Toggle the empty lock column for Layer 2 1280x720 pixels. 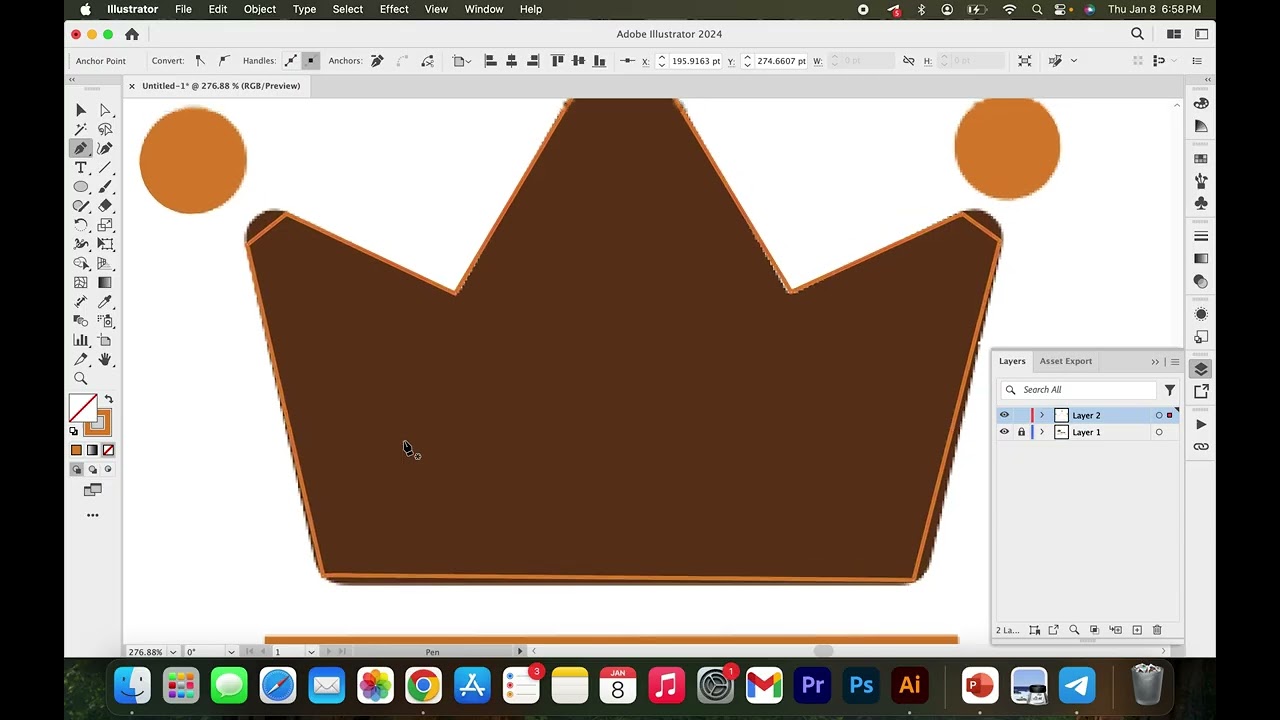[x=1021, y=415]
